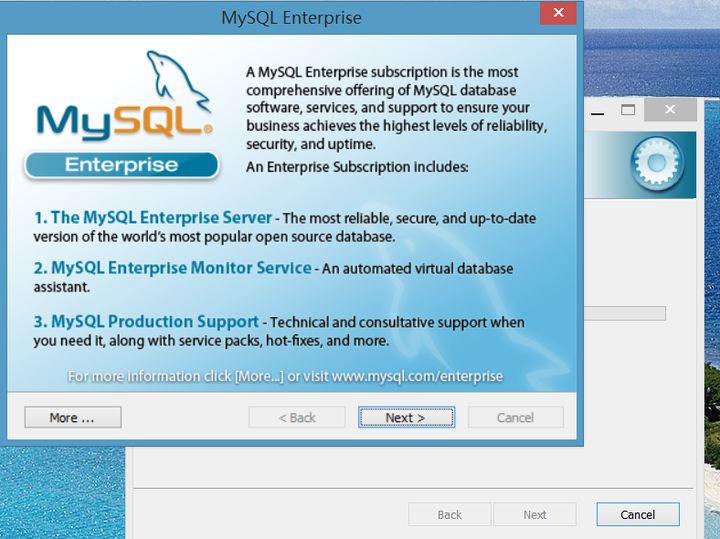Click 'An Enterprise Subscription includes:' text
The height and width of the screenshot is (539, 720).
coord(357,167)
